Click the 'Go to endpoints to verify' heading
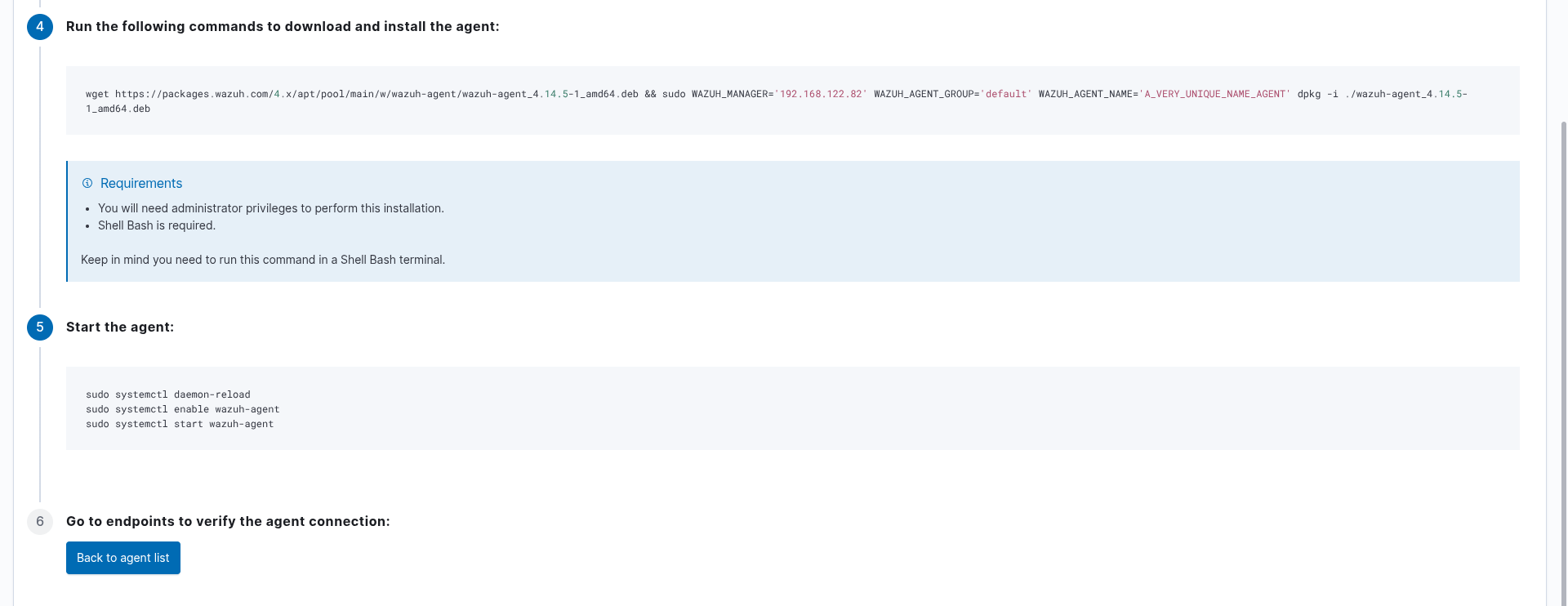1568x606 pixels. 228,521
